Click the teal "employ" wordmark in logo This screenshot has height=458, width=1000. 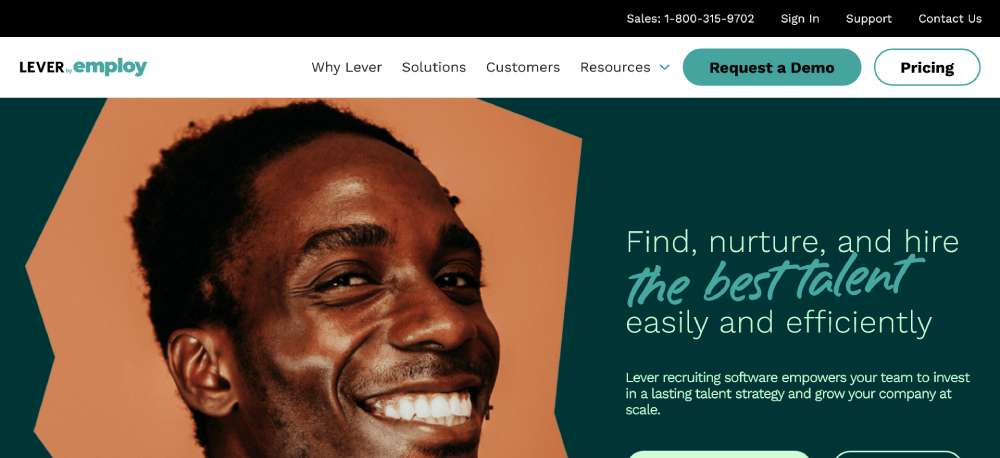(x=110, y=67)
